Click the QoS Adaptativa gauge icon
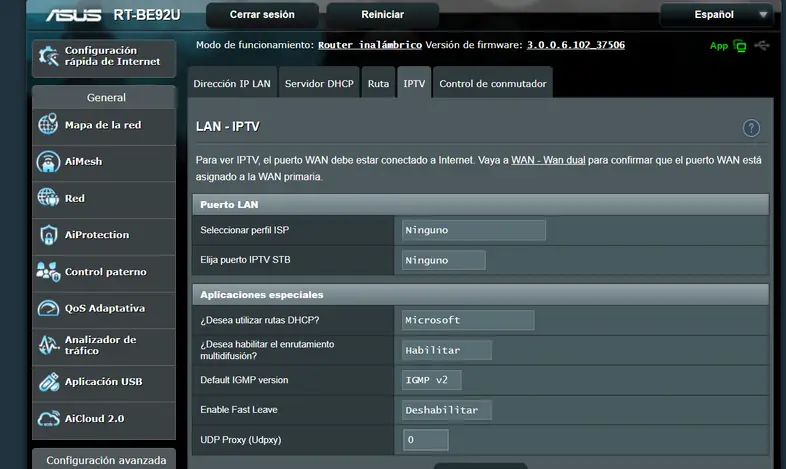 pos(48,308)
